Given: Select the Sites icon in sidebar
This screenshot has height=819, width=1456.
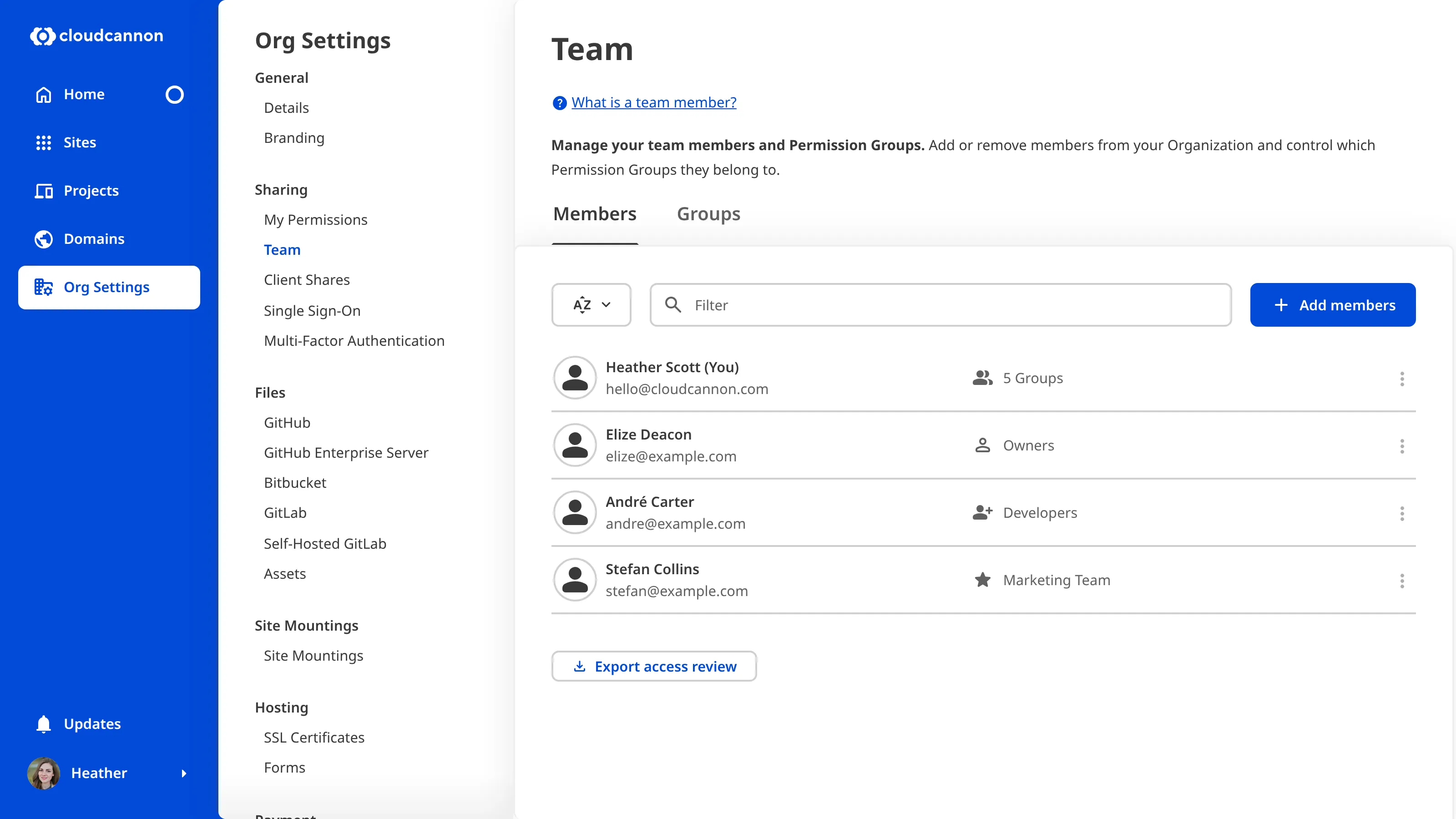Looking at the screenshot, I should pos(44,142).
